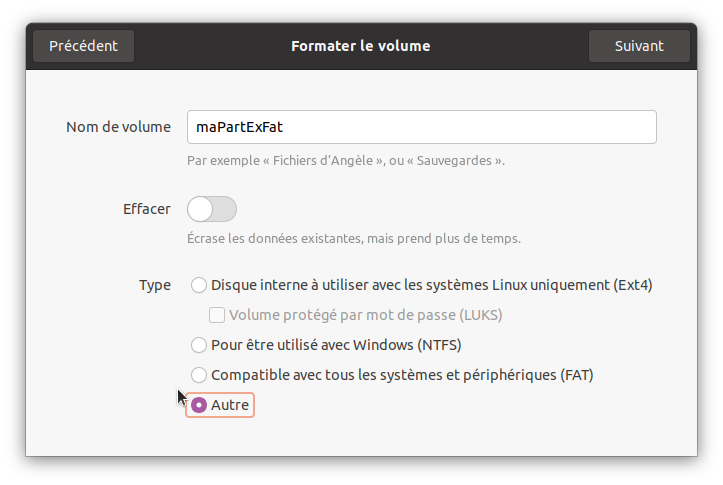Click the 'Nom de volume' label
The height and width of the screenshot is (485, 723).
(x=118, y=127)
